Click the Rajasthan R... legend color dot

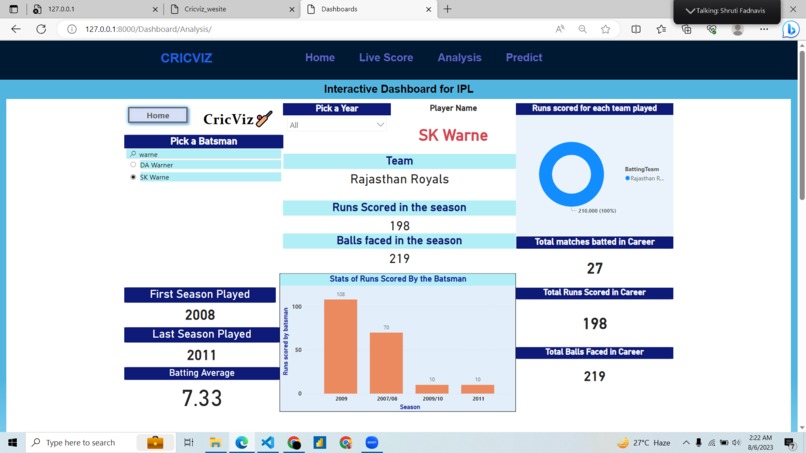coord(627,178)
